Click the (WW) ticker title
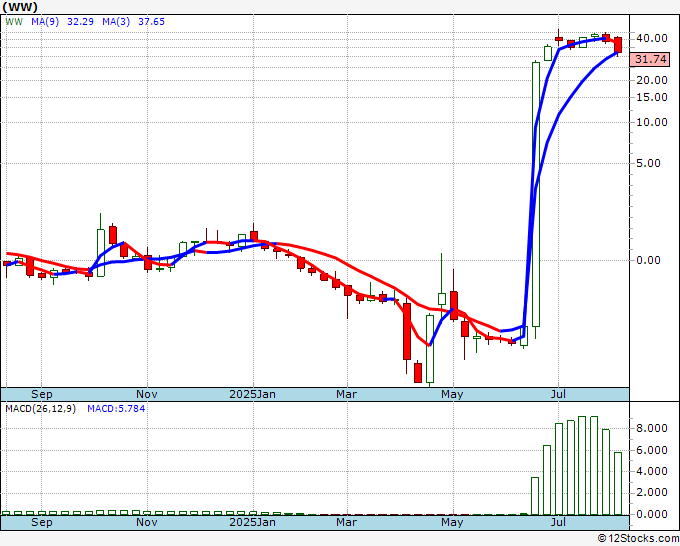Viewport: 680px width, 546px height. click(x=20, y=7)
